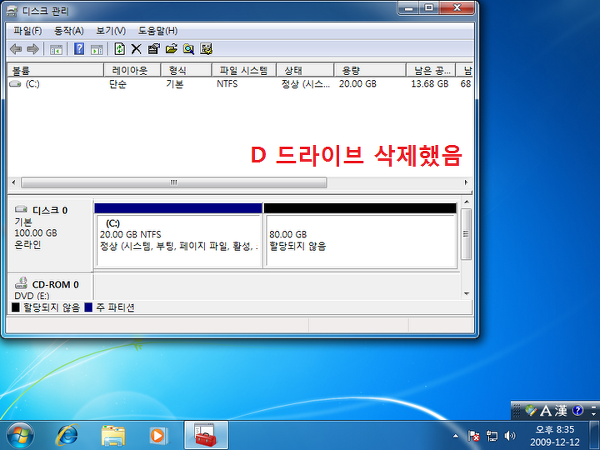Open the 동작(A) menu
The image size is (600, 450).
point(69,31)
